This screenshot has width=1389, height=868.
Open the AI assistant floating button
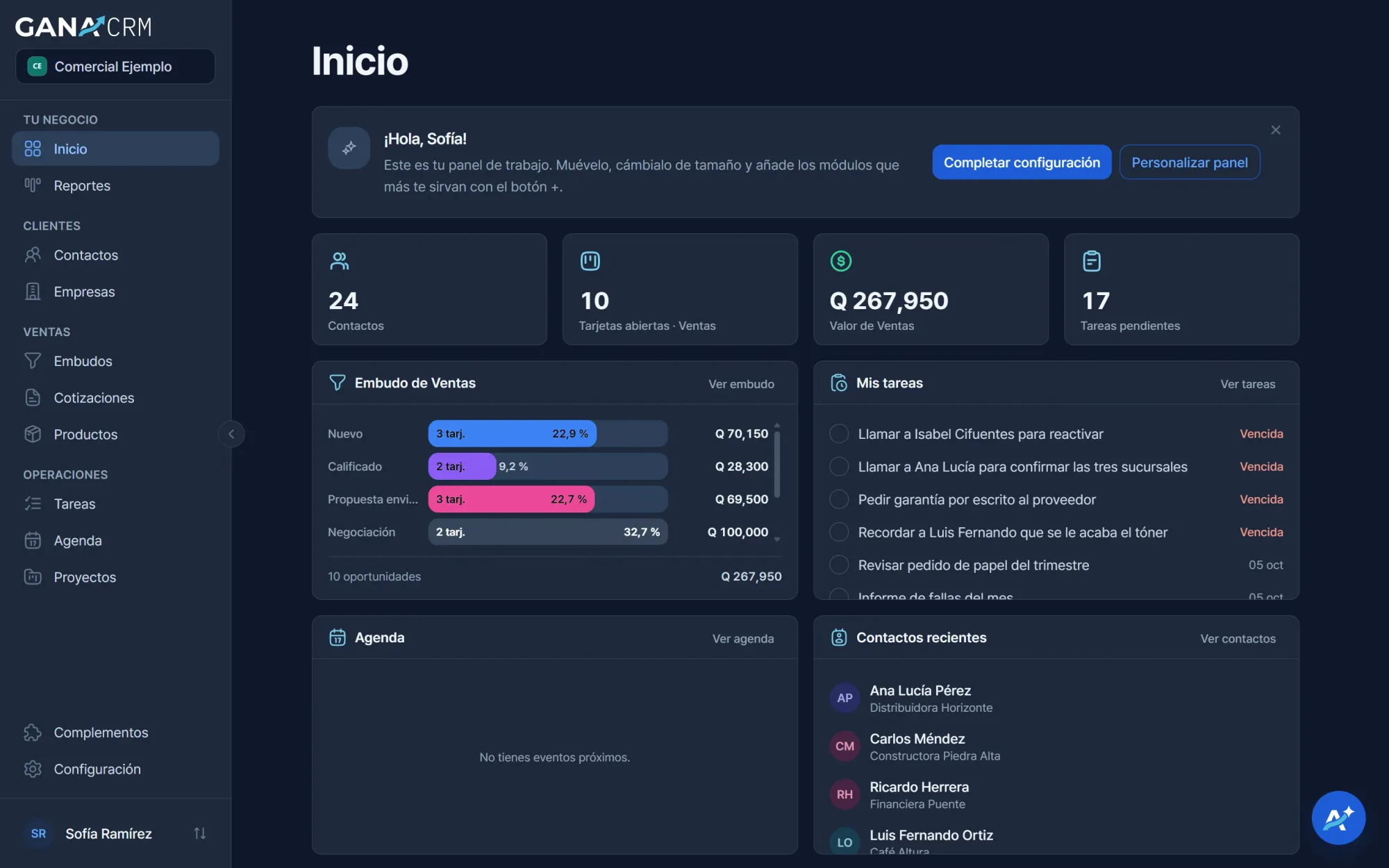pyautogui.click(x=1338, y=818)
